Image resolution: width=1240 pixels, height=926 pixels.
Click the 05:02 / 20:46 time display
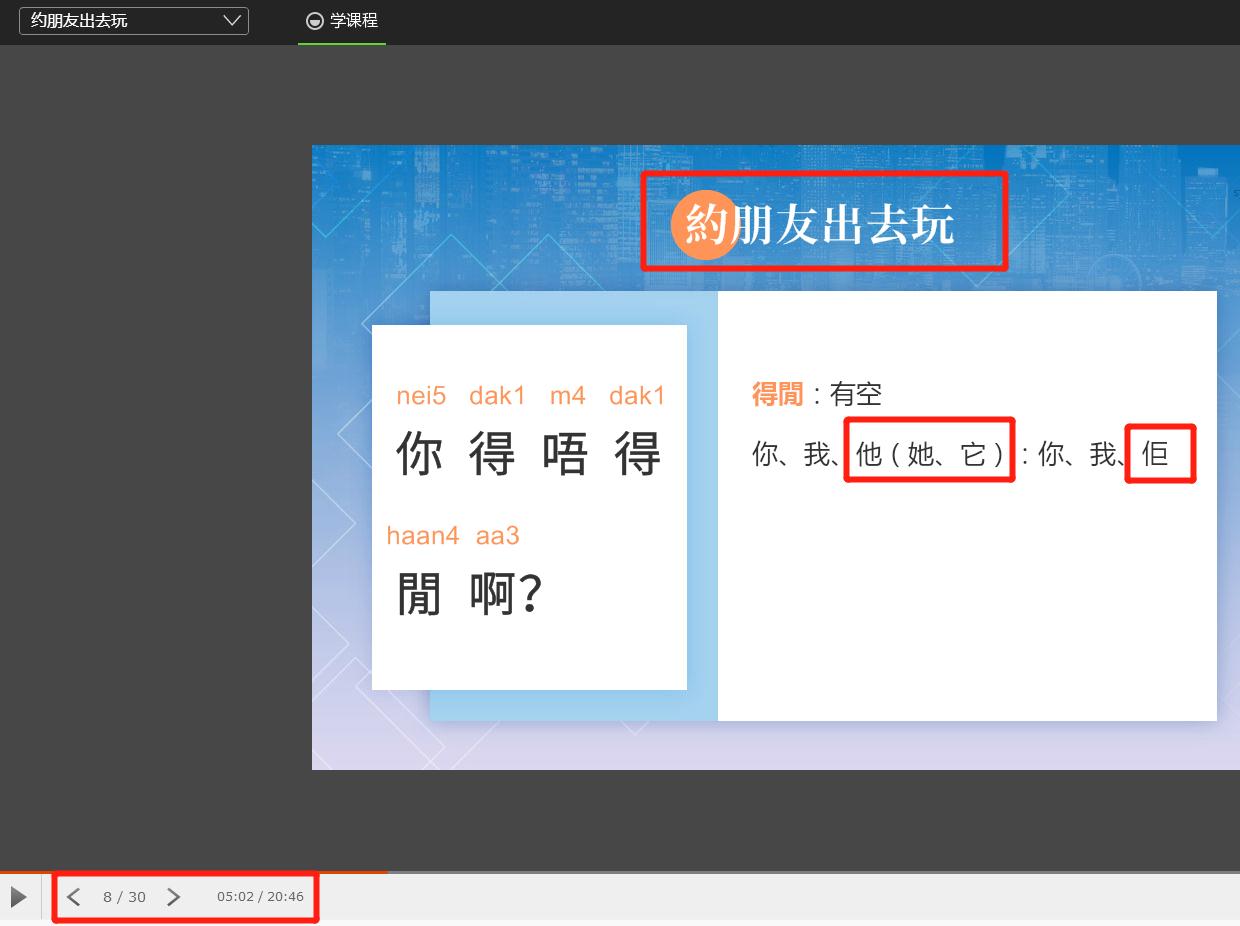(260, 897)
